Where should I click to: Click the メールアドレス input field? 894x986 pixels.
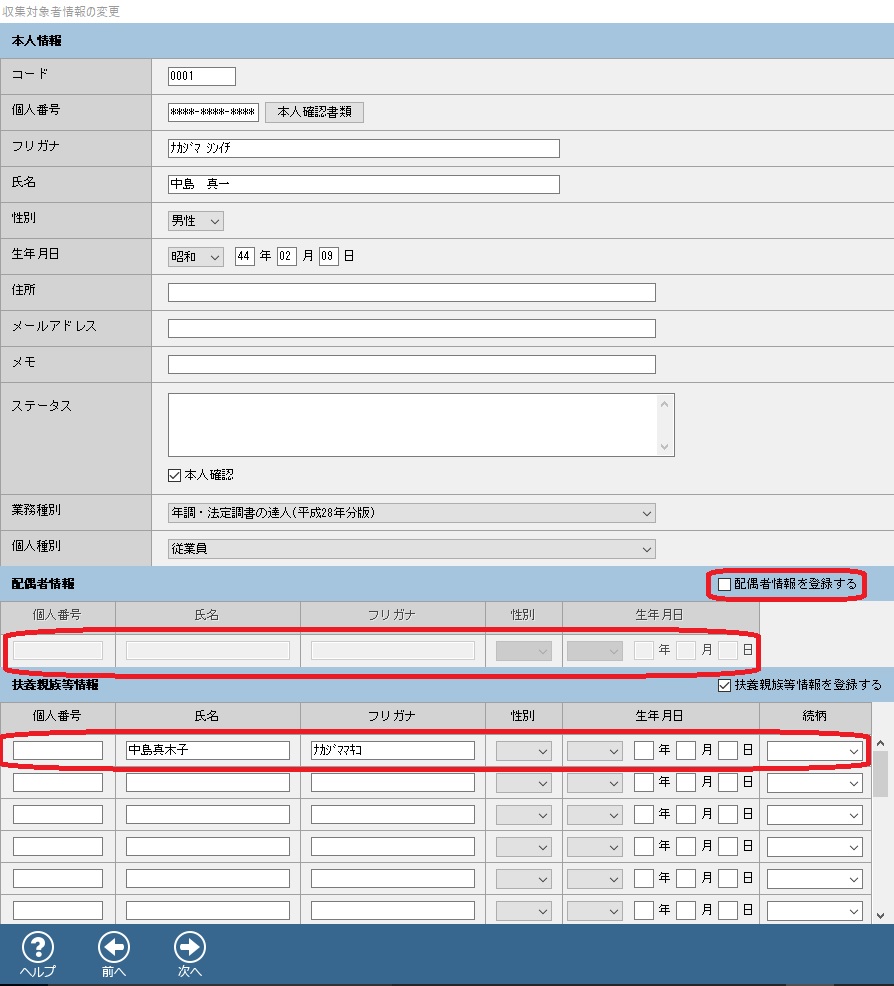(411, 328)
